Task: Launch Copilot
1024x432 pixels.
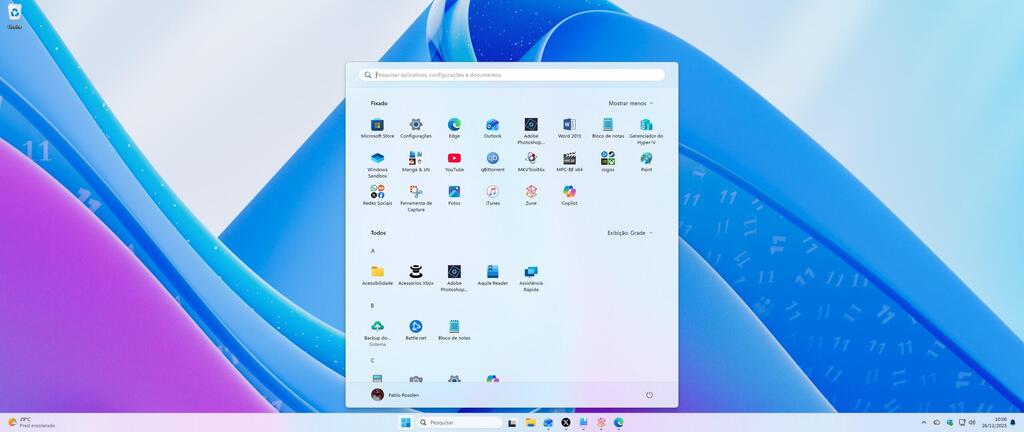Action: tap(569, 196)
